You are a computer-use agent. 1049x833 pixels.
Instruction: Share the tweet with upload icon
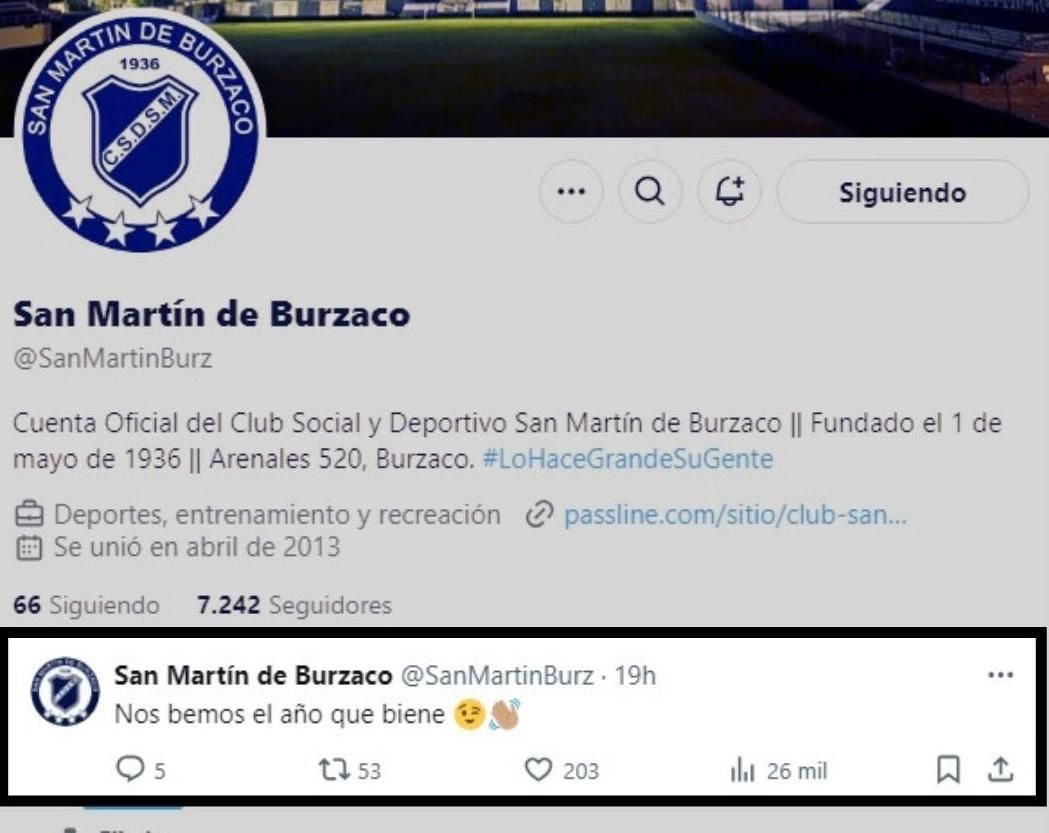[x=1000, y=769]
